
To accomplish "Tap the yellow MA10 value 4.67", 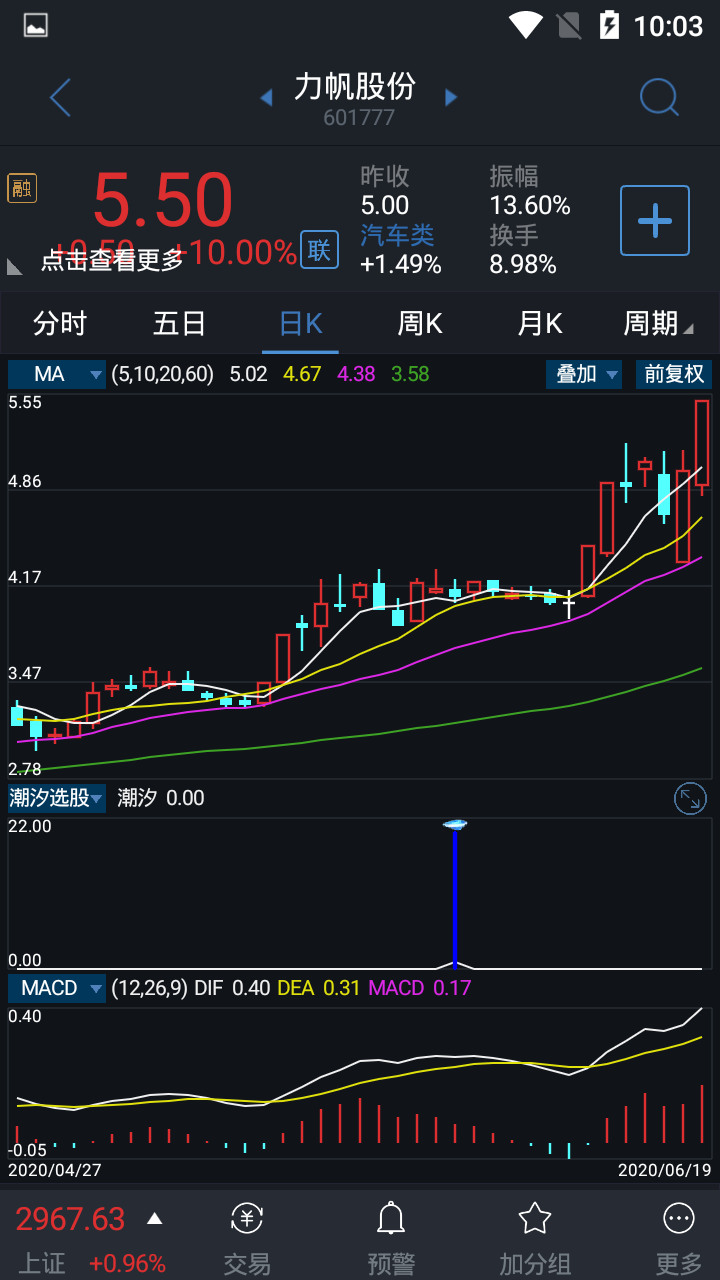I will click(x=302, y=374).
